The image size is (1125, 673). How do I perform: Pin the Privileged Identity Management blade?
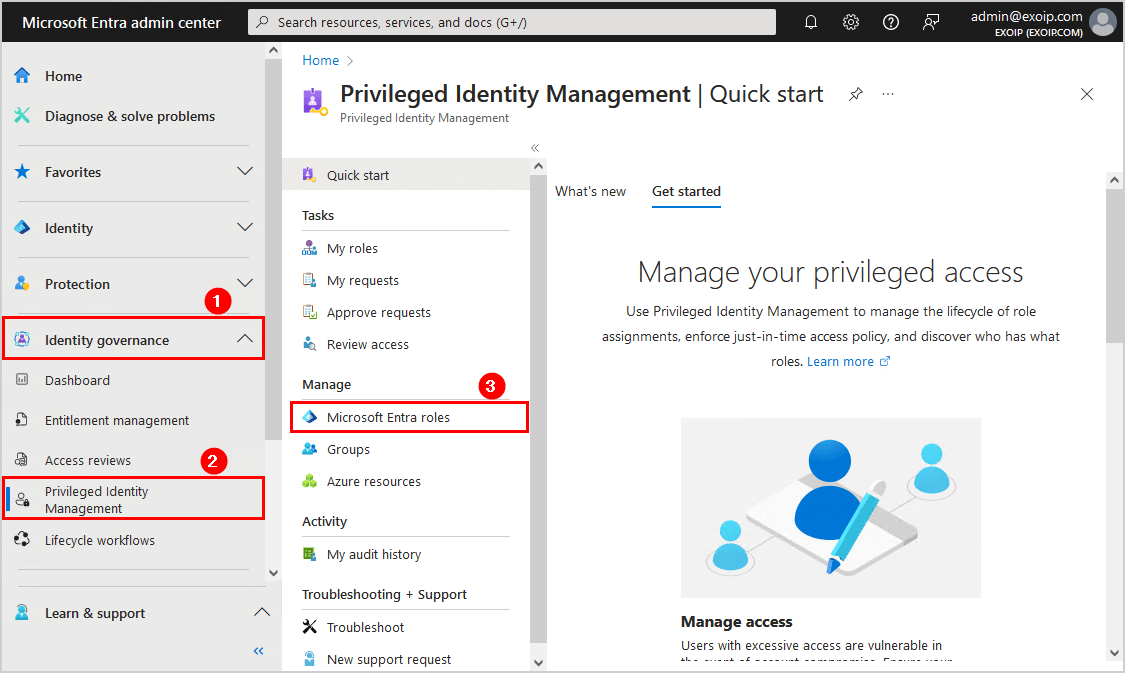pyautogui.click(x=856, y=94)
